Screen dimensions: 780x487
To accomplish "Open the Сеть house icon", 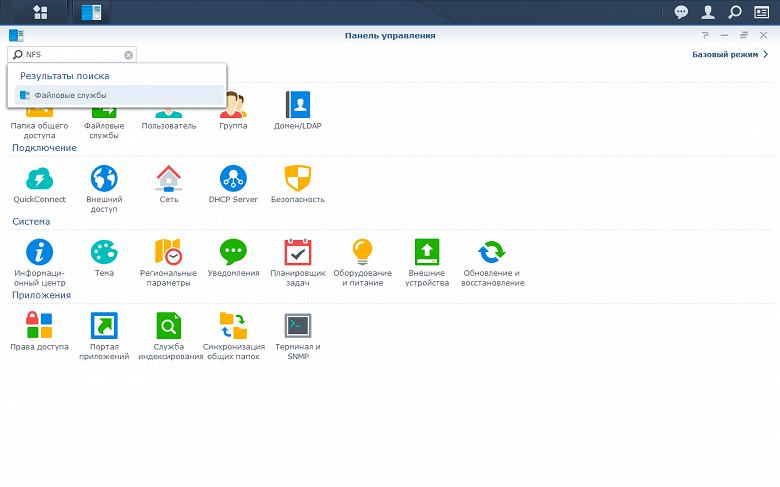I will pos(169,179).
